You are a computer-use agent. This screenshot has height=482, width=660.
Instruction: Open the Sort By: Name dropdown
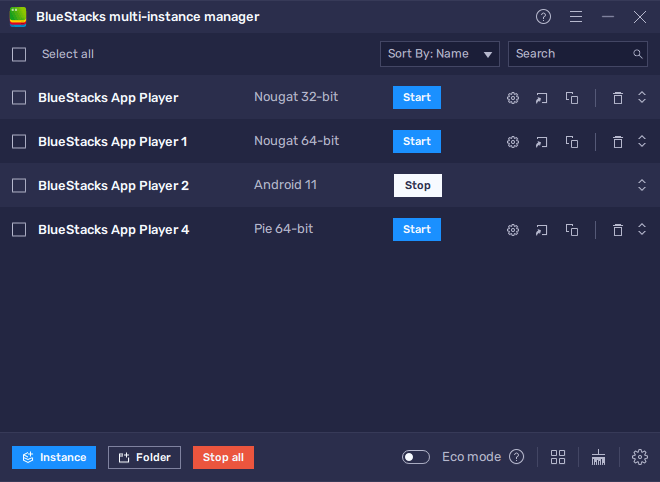[x=440, y=54]
